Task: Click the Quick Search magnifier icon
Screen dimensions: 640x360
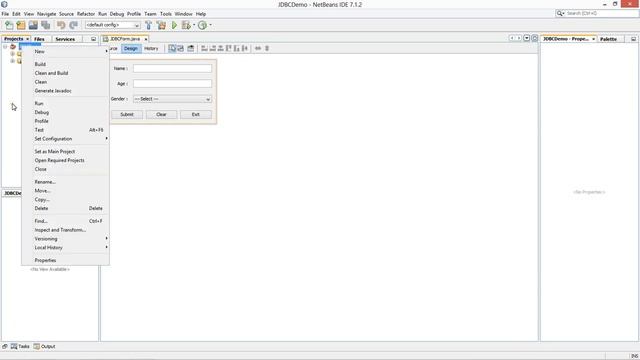Action: (560, 13)
